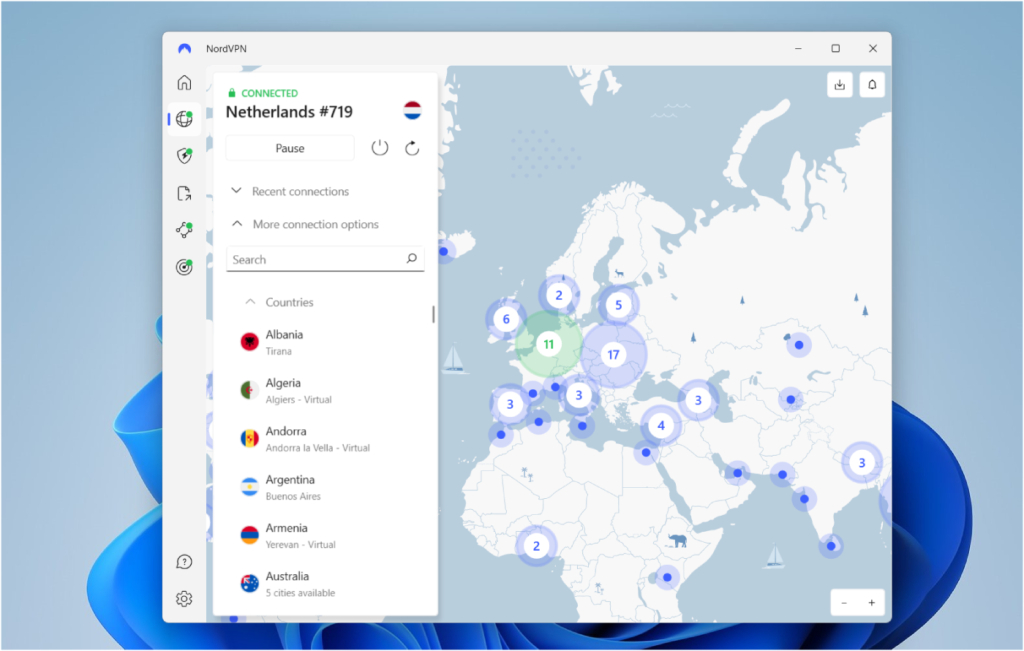Open Threat Protection via the shield icon
The width and height of the screenshot is (1024, 651).
[184, 155]
